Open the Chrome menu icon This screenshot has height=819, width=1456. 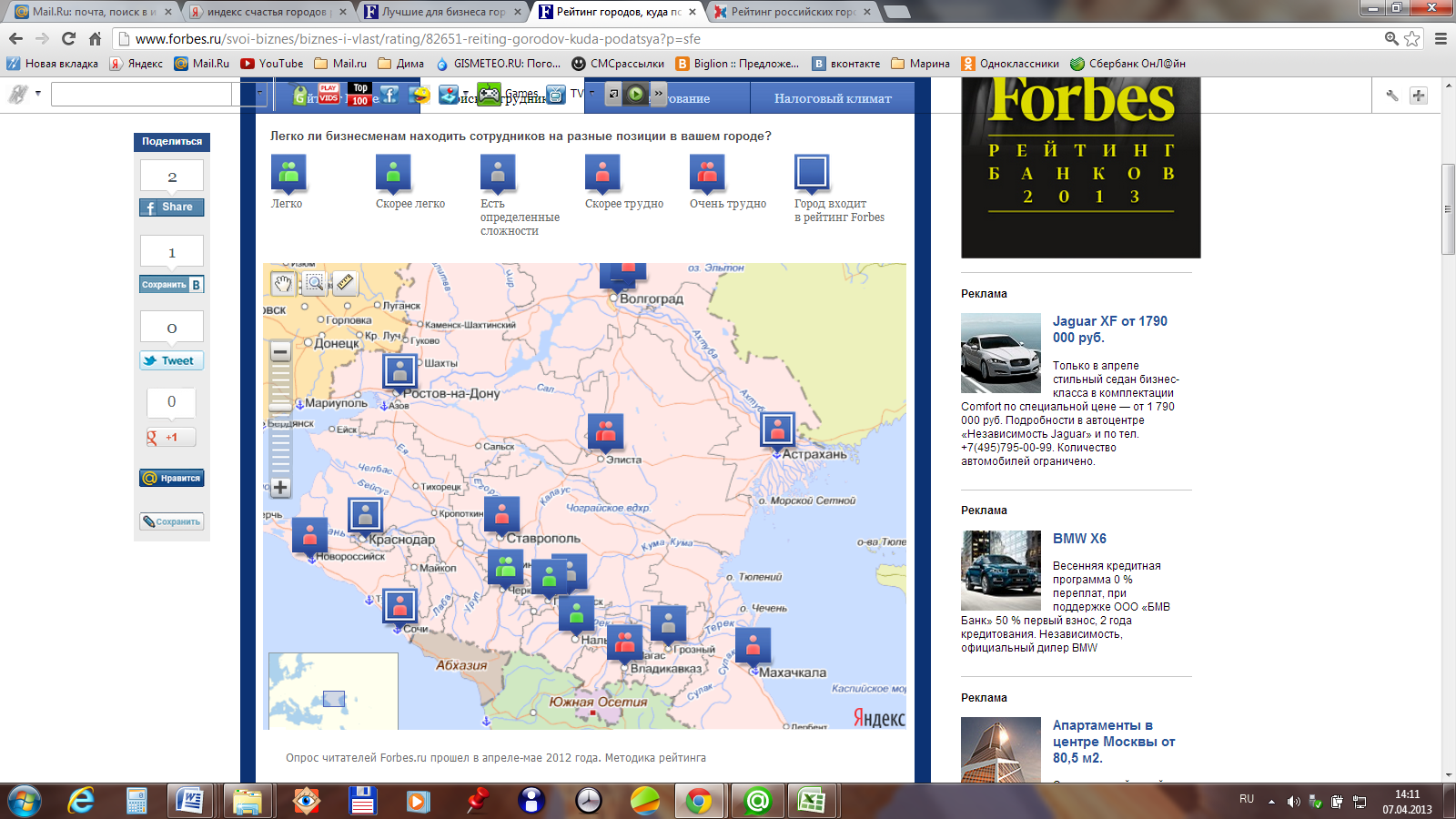coord(1441,38)
